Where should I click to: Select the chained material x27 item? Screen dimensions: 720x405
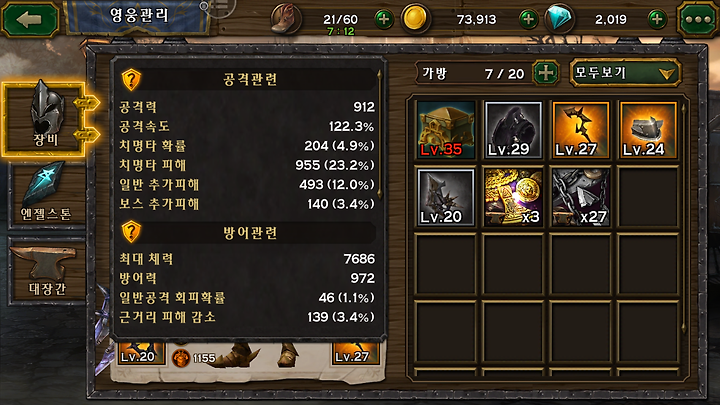(x=581, y=197)
